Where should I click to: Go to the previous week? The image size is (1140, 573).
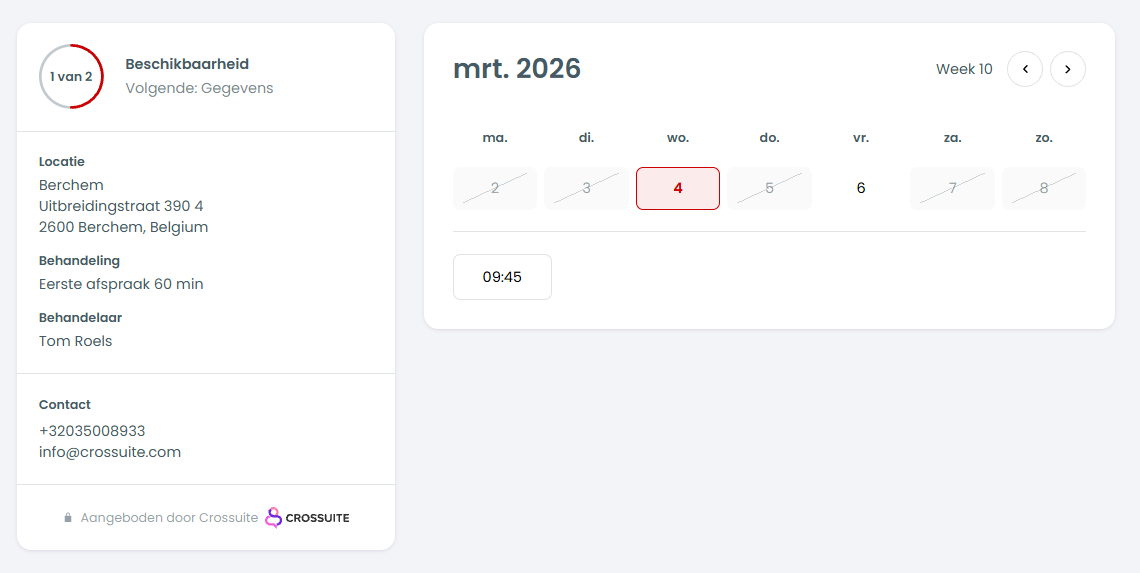pos(1025,69)
